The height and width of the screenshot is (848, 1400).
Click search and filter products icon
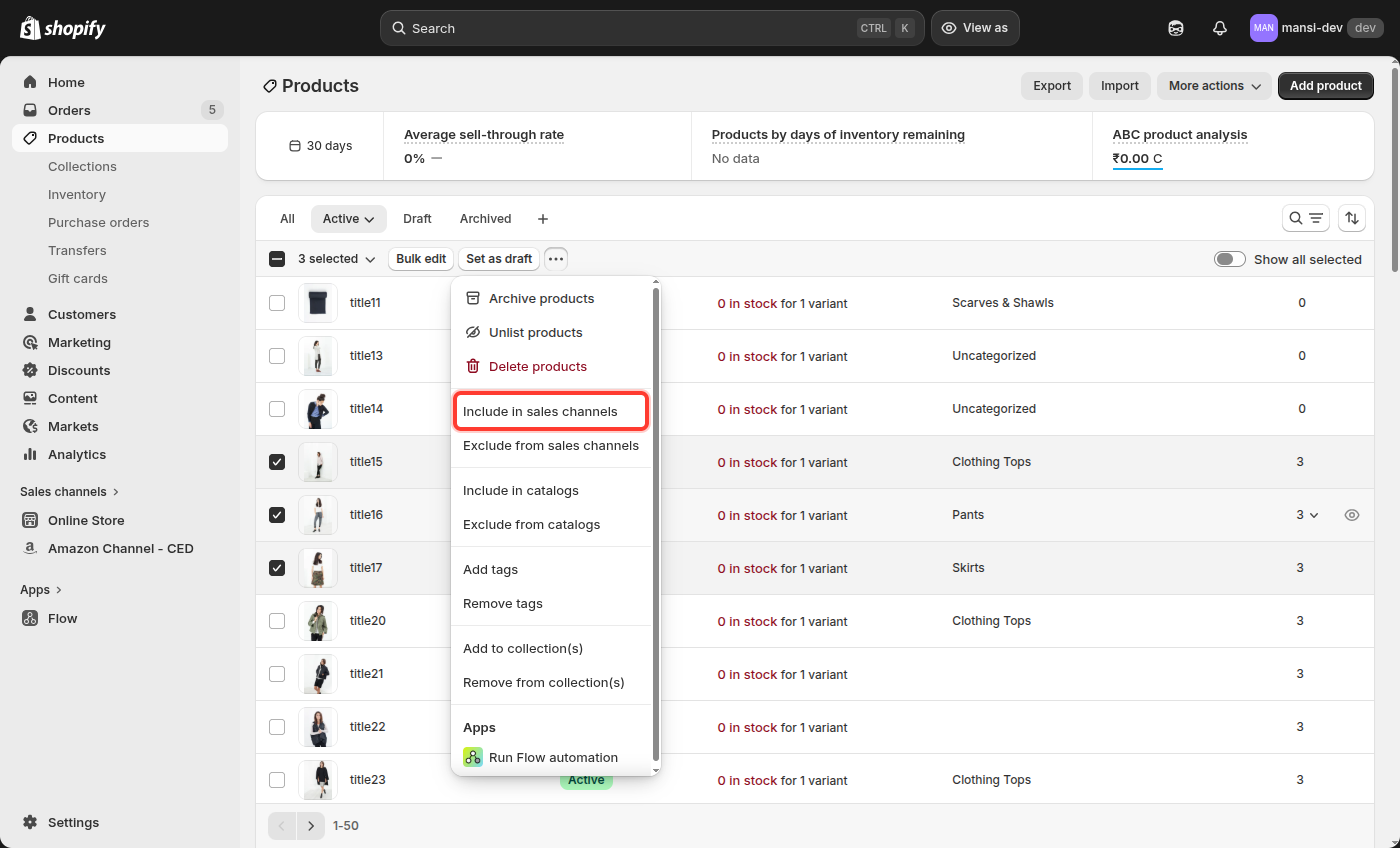(x=1306, y=218)
